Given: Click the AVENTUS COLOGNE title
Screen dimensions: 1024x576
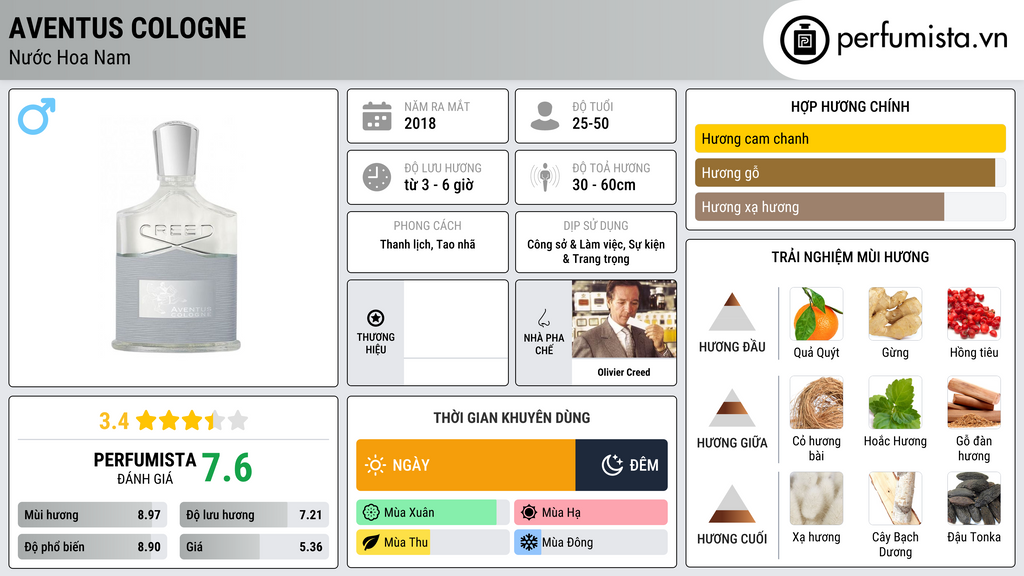Looking at the screenshot, I should point(127,28).
